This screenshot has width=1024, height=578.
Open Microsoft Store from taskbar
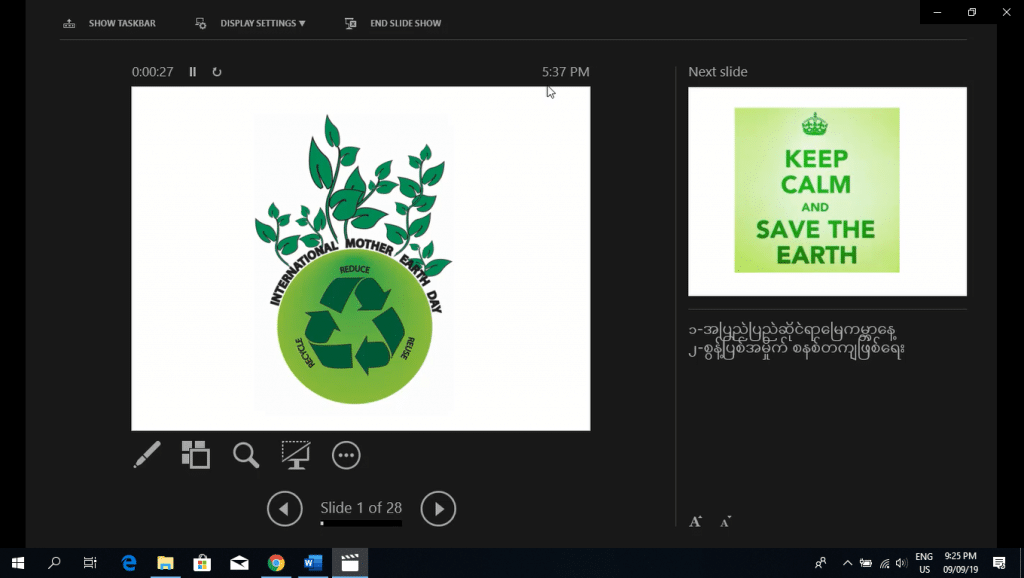point(202,563)
